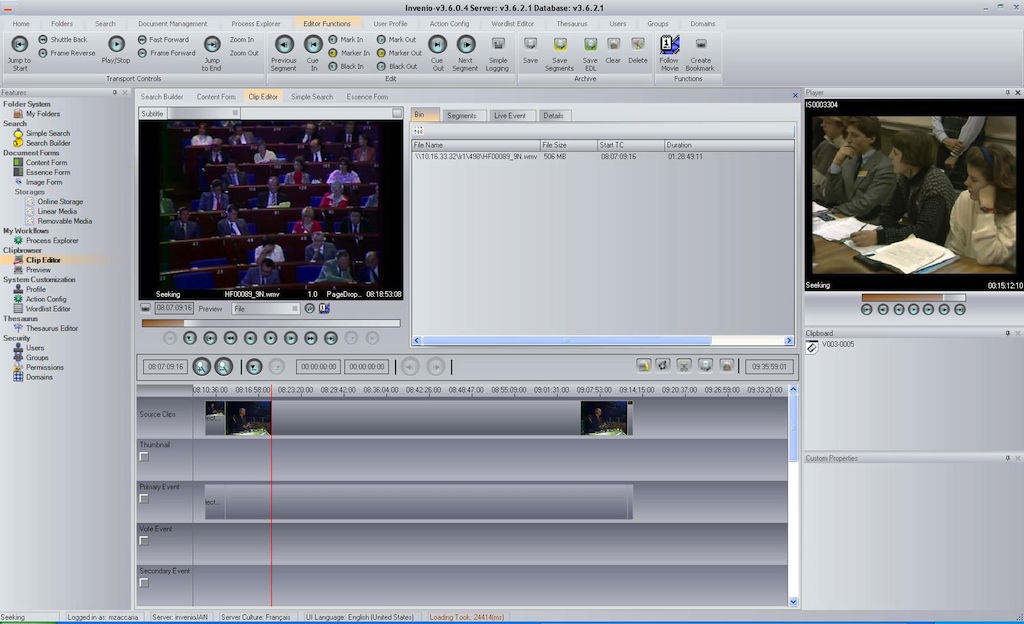Click the Jump to Start transport icon

tap(19, 45)
